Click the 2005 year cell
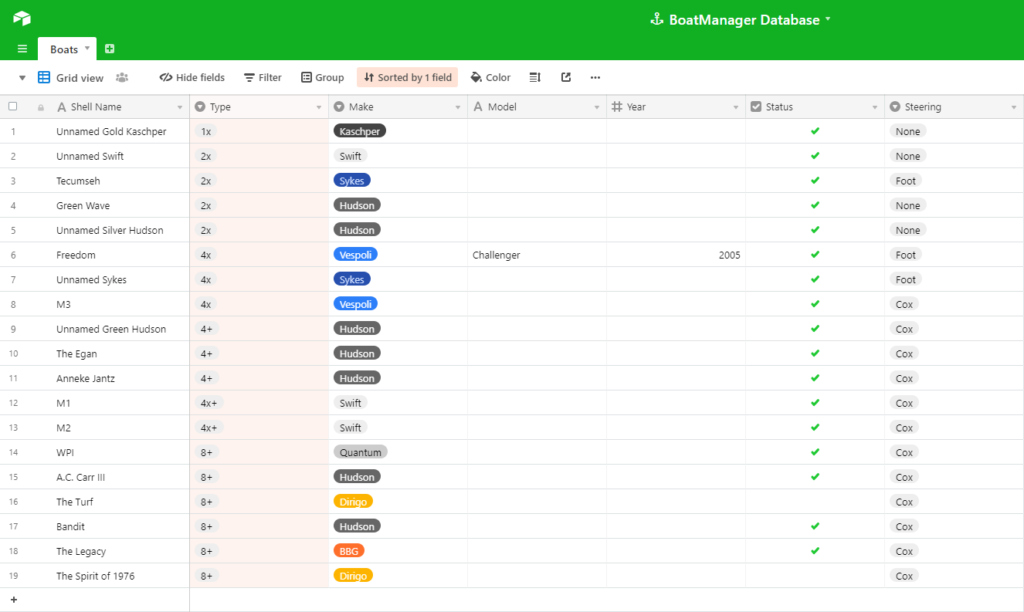The image size is (1024, 612). (676, 255)
